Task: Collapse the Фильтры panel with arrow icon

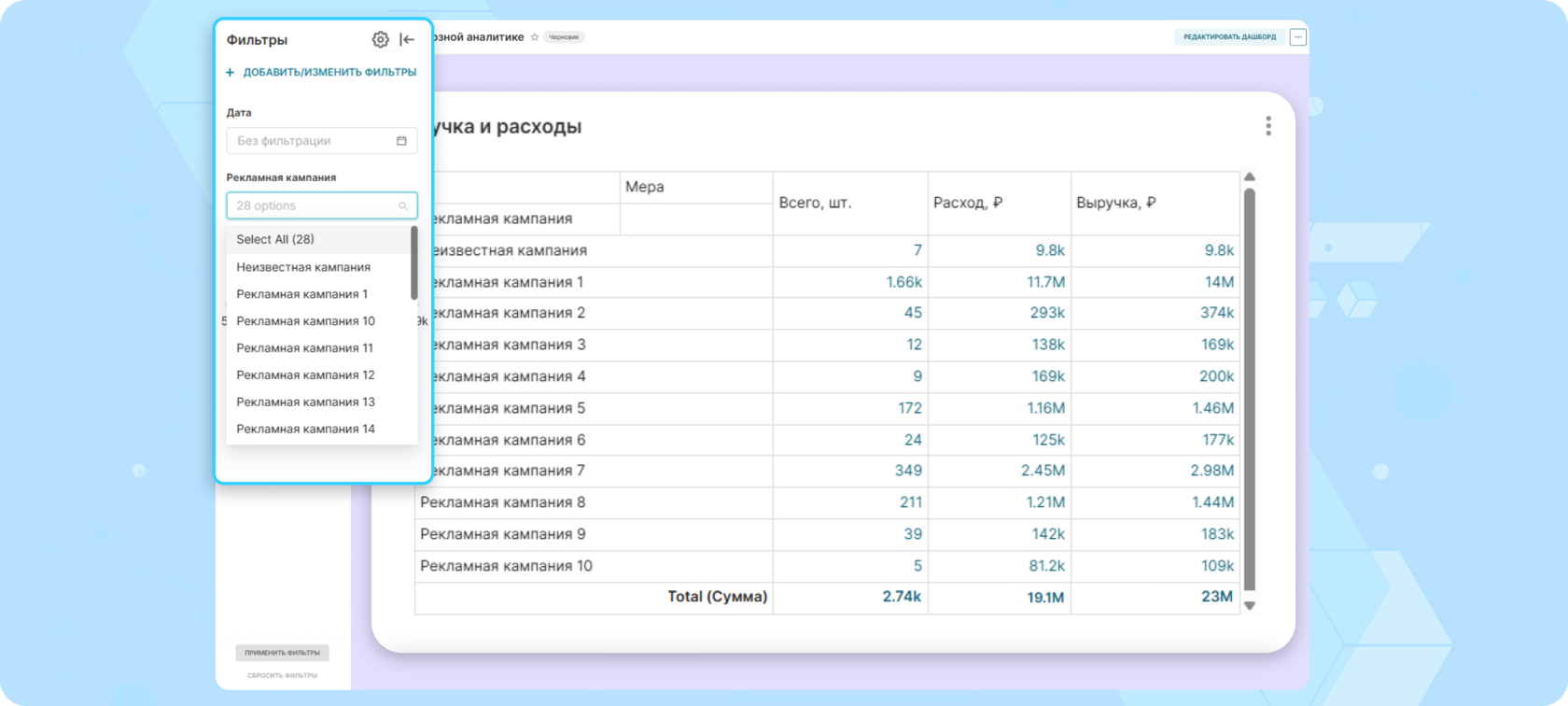Action: point(407,39)
